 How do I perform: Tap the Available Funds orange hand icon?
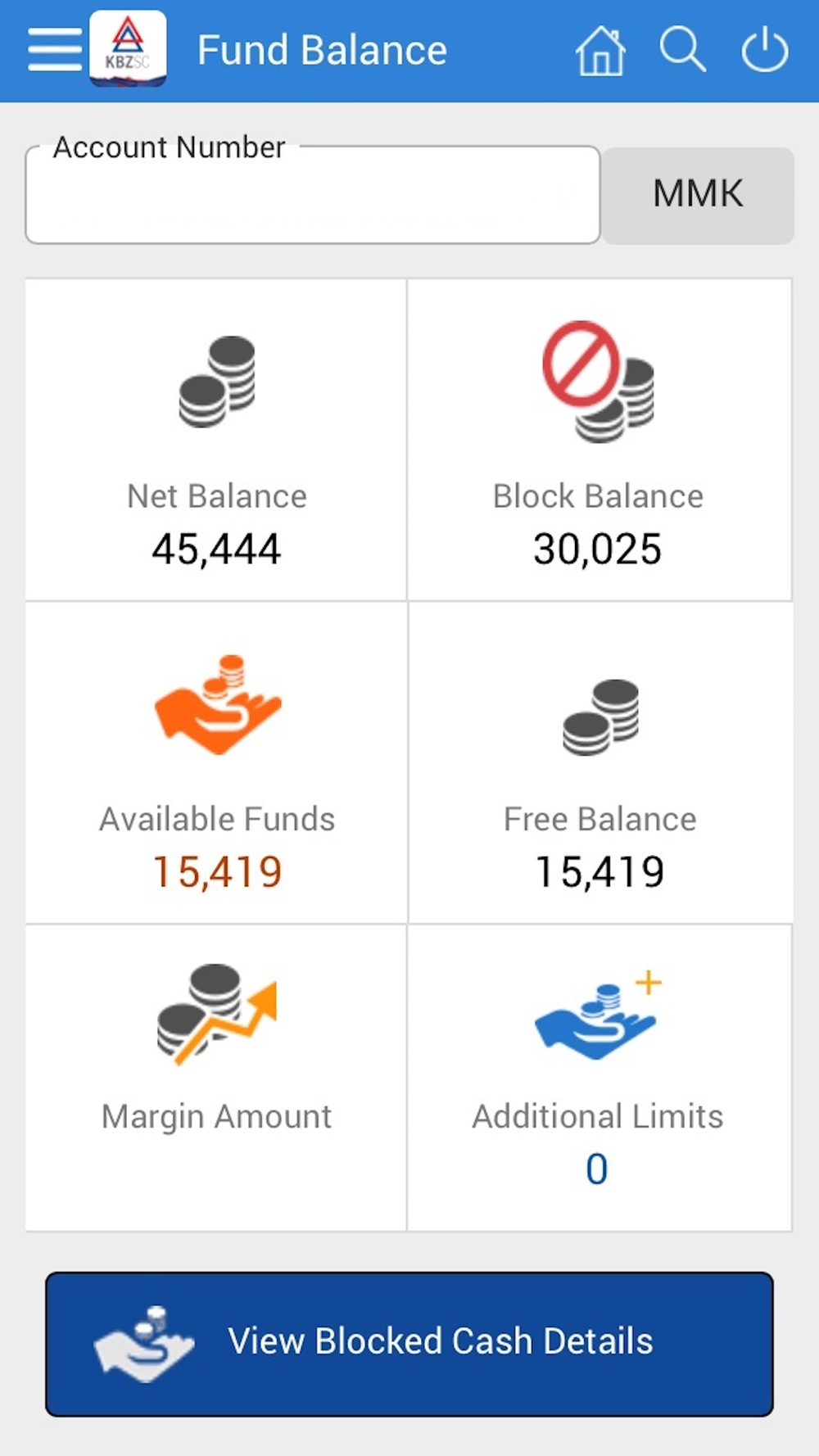pos(218,704)
